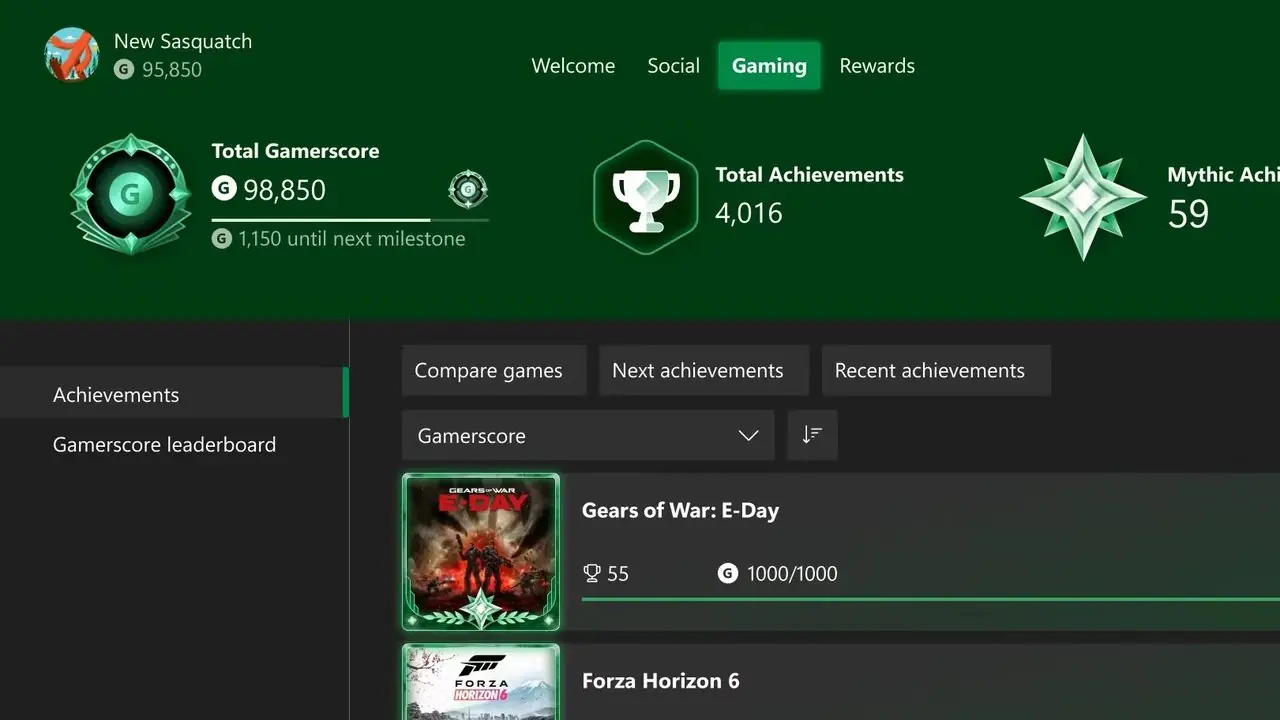Click the Mythic achievements count 59
This screenshot has height=720, width=1280.
(1188, 214)
